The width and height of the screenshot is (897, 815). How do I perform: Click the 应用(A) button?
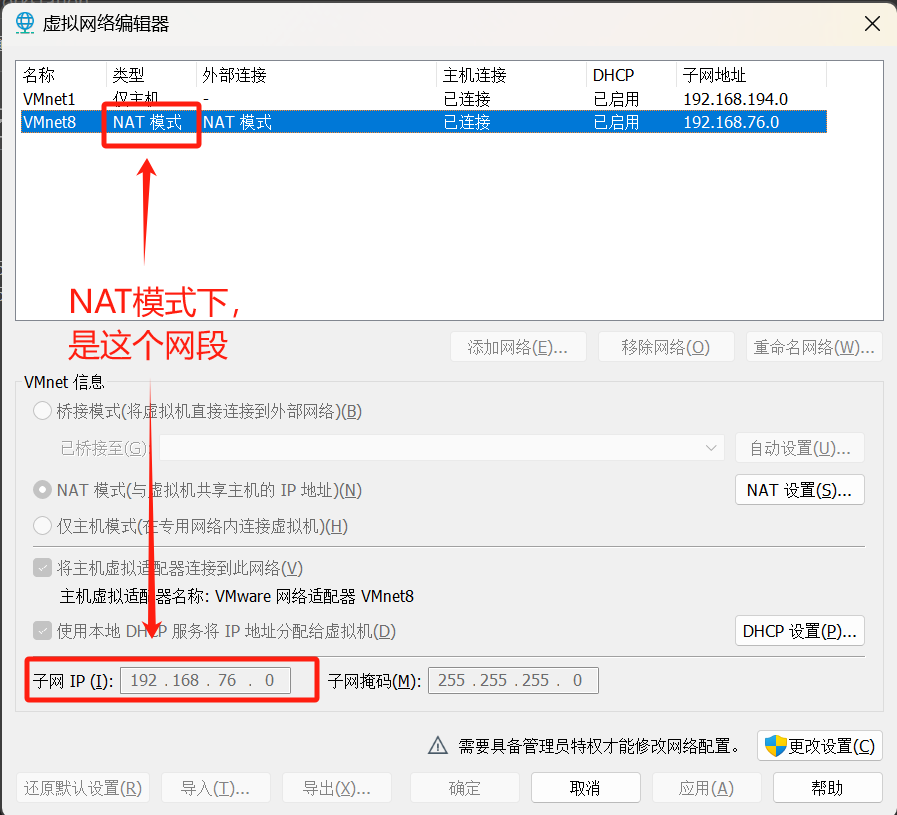[707, 788]
